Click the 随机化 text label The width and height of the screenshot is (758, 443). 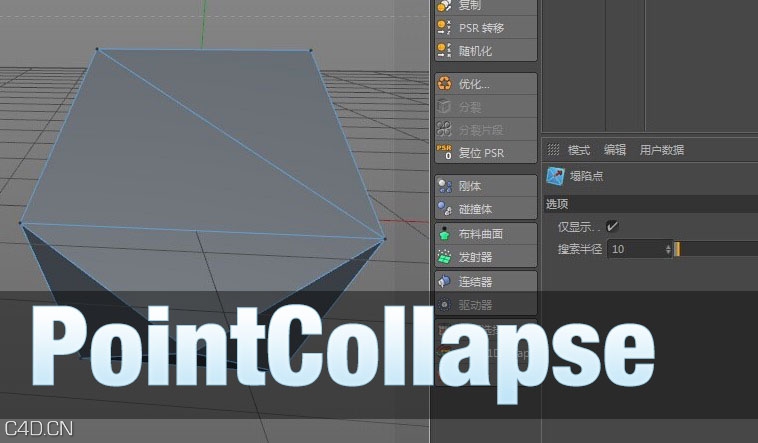[475, 51]
